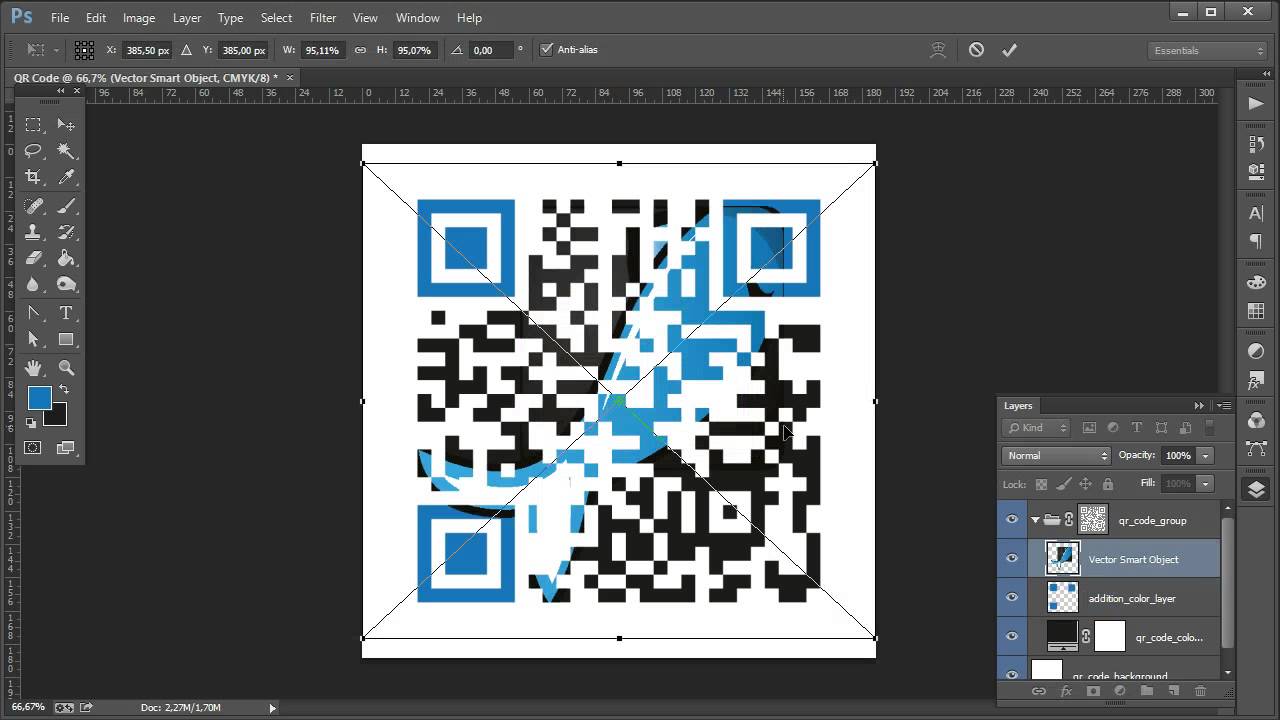The image size is (1280, 720).
Task: Toggle maintain aspect ratio link icon
Action: [x=360, y=50]
